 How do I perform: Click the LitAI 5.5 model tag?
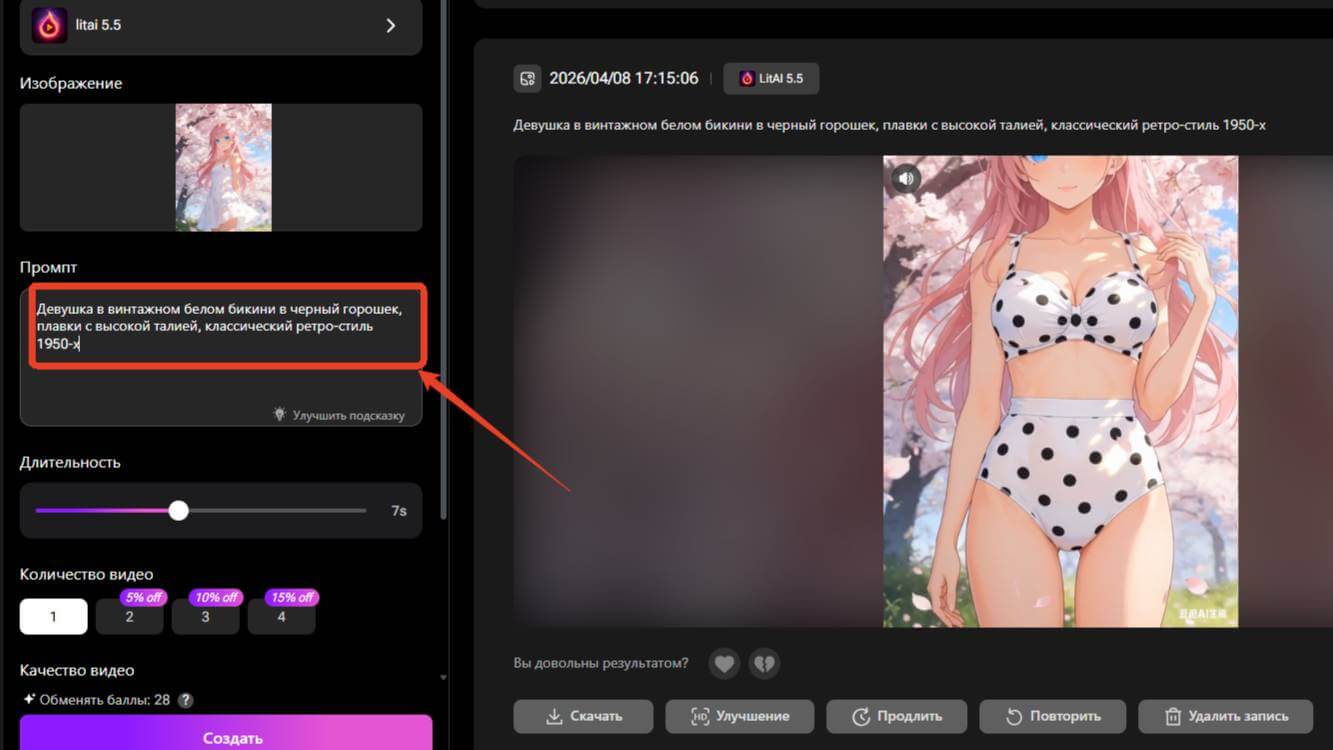(771, 79)
